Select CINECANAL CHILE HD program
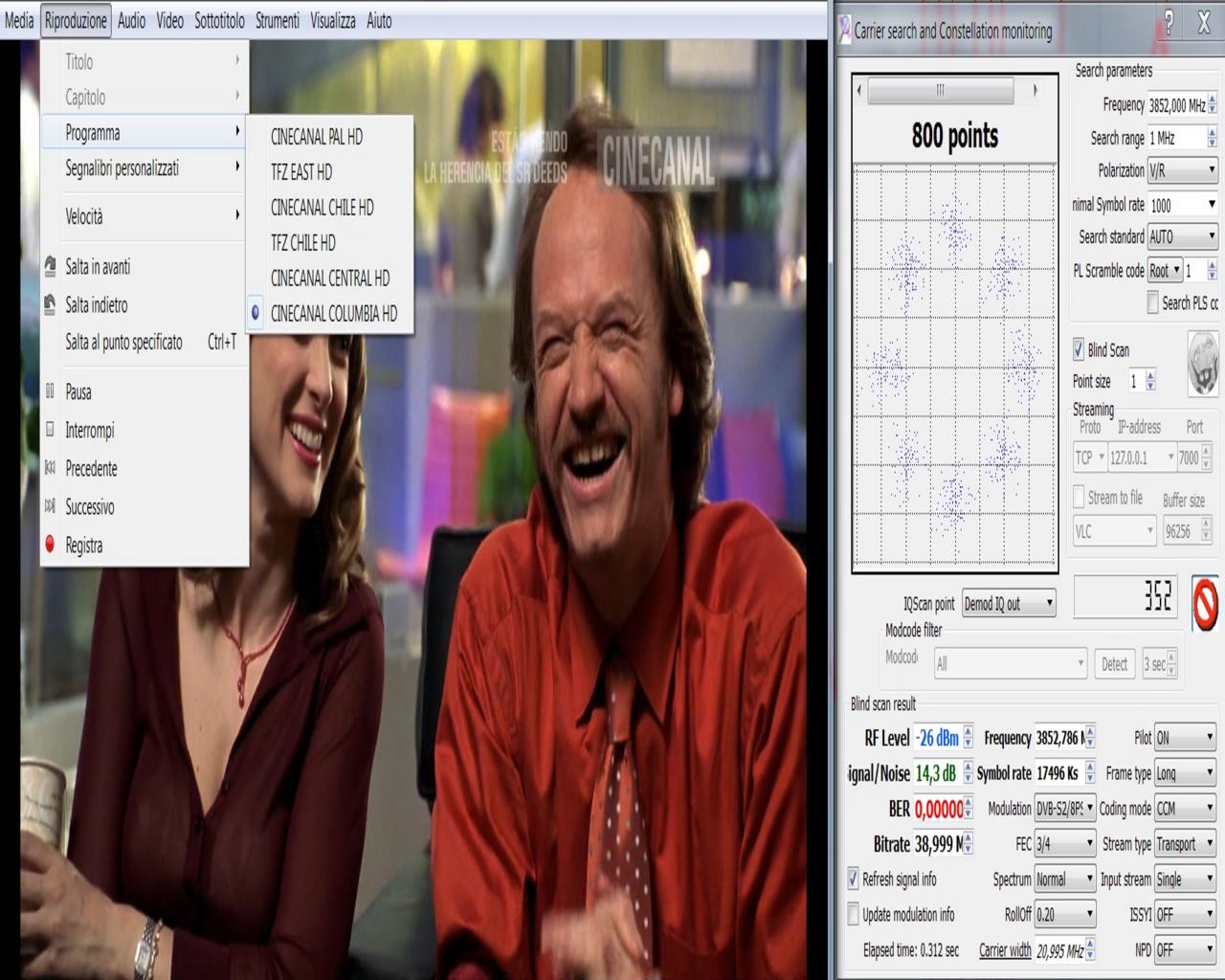1225x980 pixels. coord(330,208)
